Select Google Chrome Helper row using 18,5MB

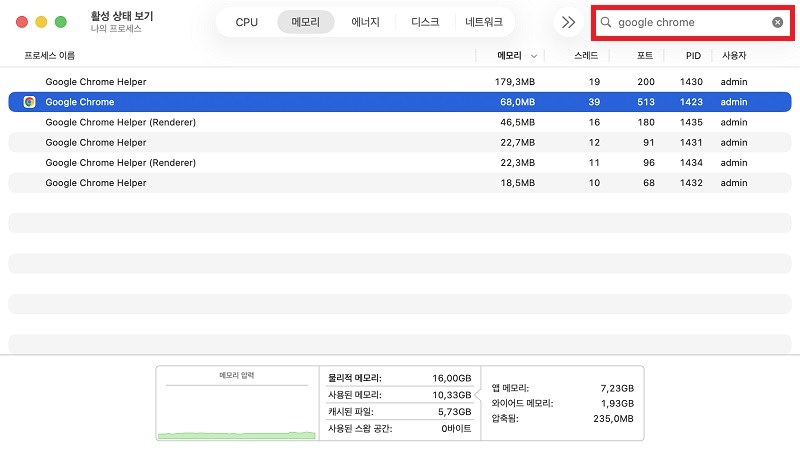400,183
